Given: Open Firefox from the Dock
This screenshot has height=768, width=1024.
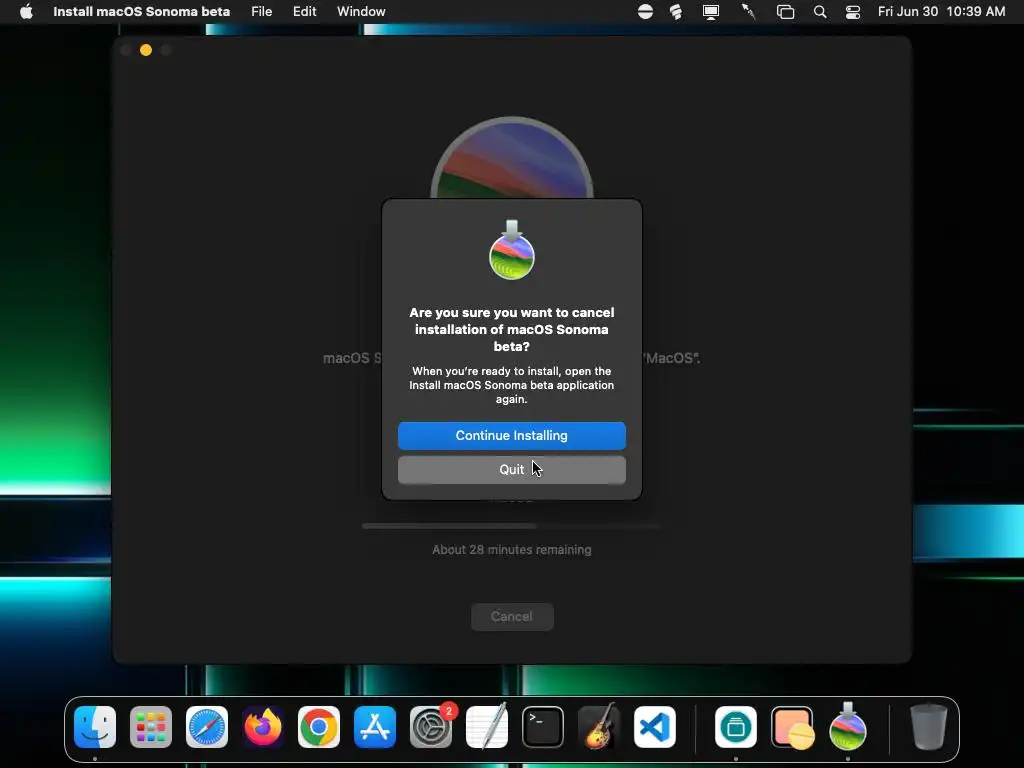Looking at the screenshot, I should [x=263, y=727].
